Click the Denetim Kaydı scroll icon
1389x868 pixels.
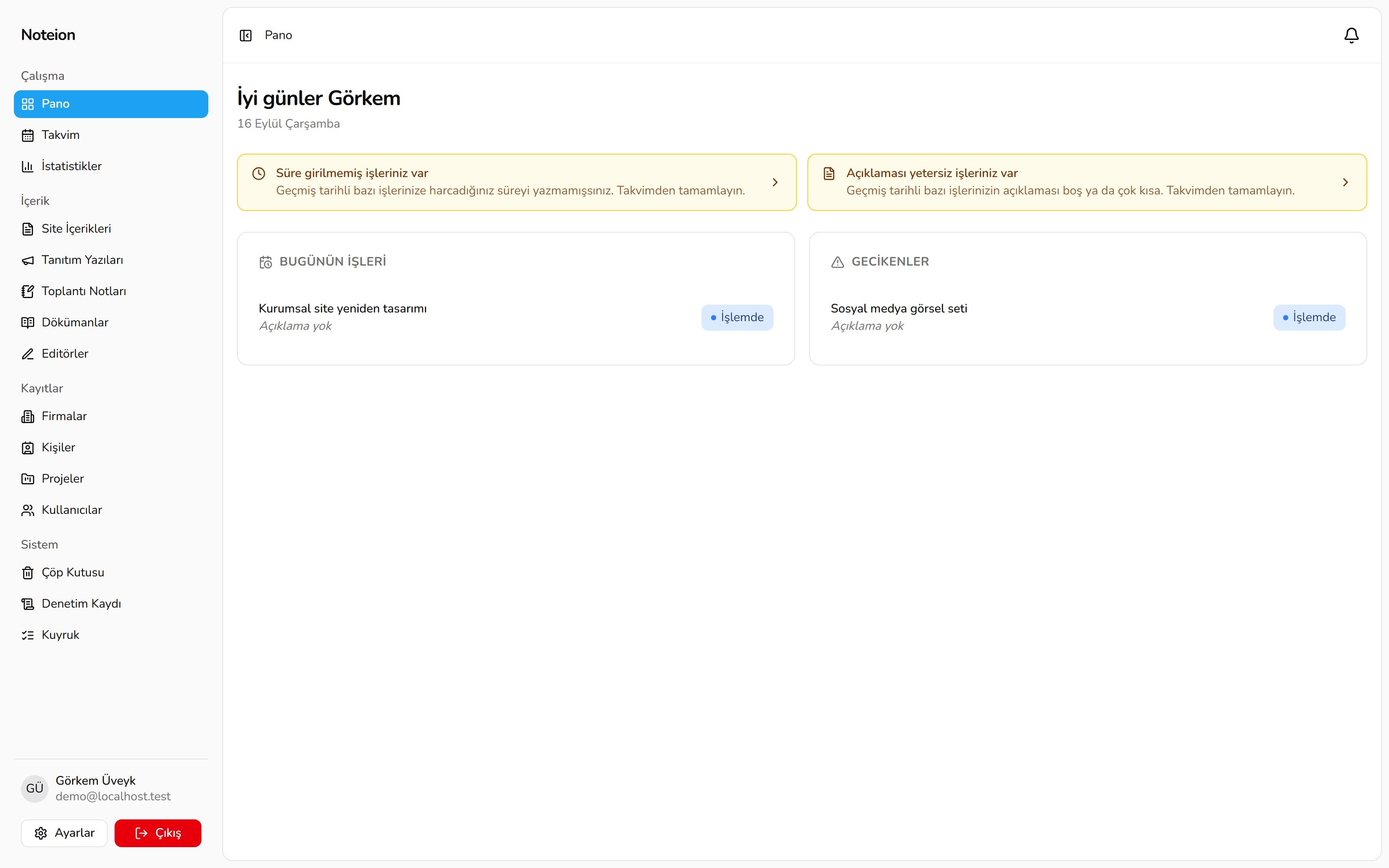(x=27, y=604)
